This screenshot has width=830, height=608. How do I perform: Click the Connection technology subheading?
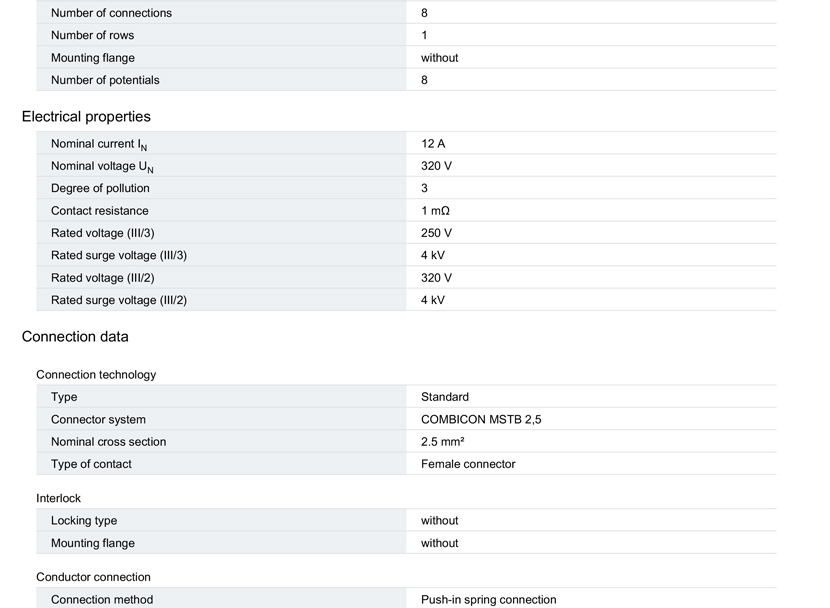click(96, 375)
